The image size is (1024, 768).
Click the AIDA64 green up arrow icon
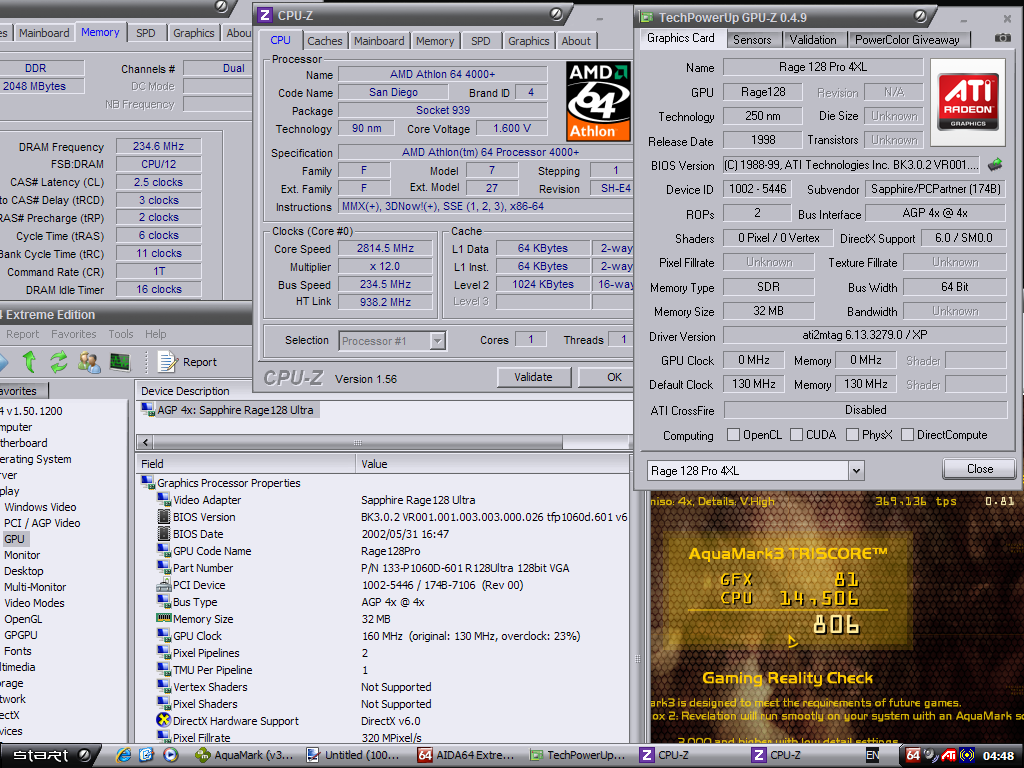click(29, 361)
